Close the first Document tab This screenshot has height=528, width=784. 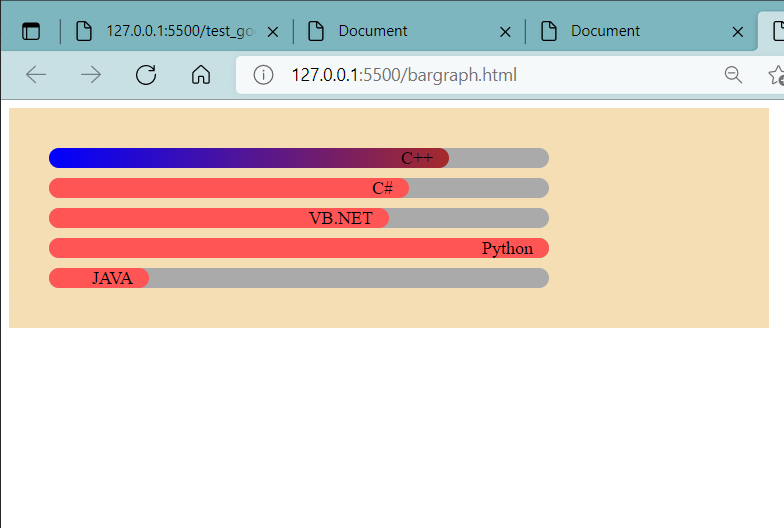506,32
